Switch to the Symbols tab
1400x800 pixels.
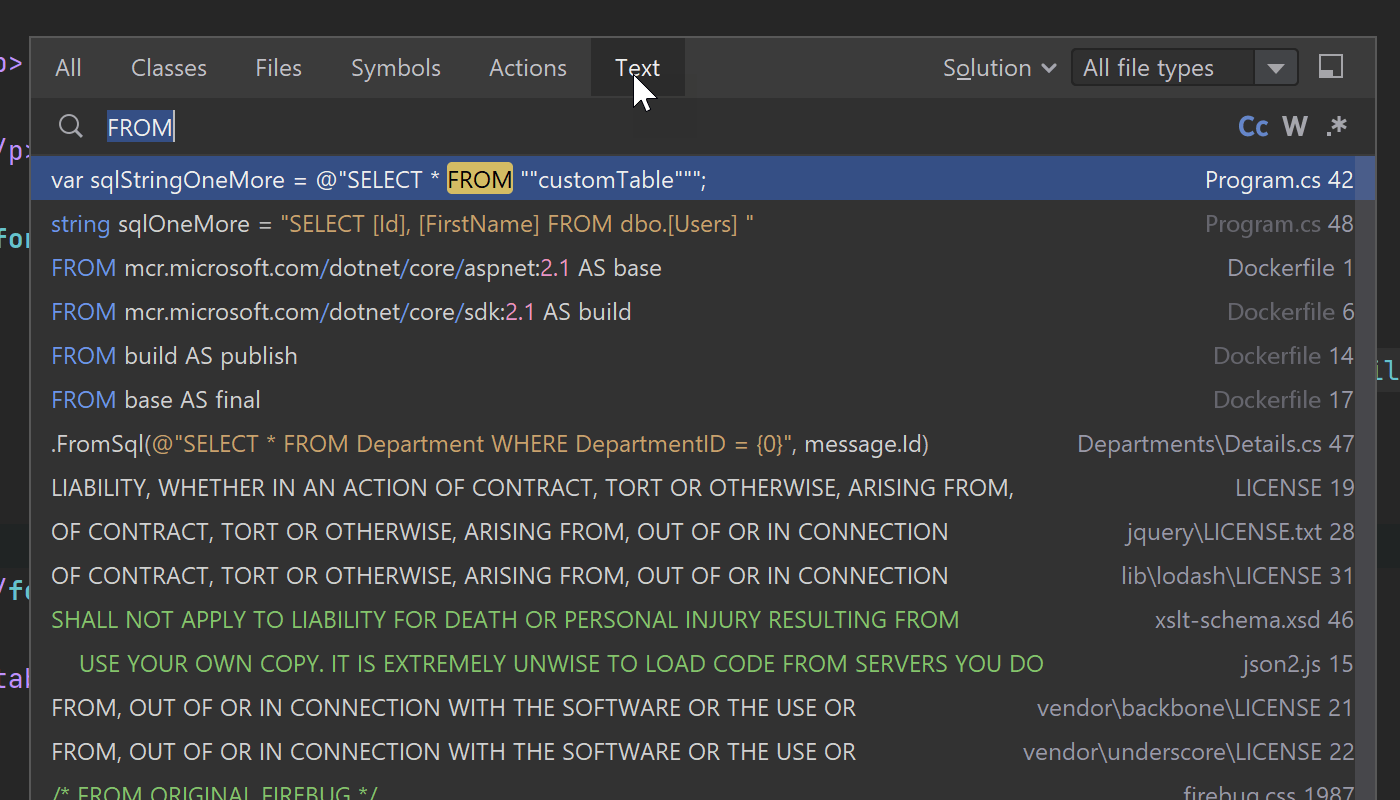395,68
